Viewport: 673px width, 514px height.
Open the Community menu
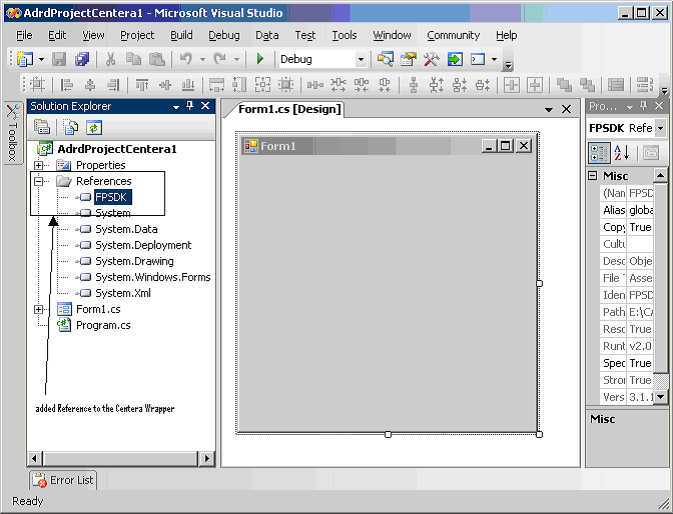coord(453,35)
